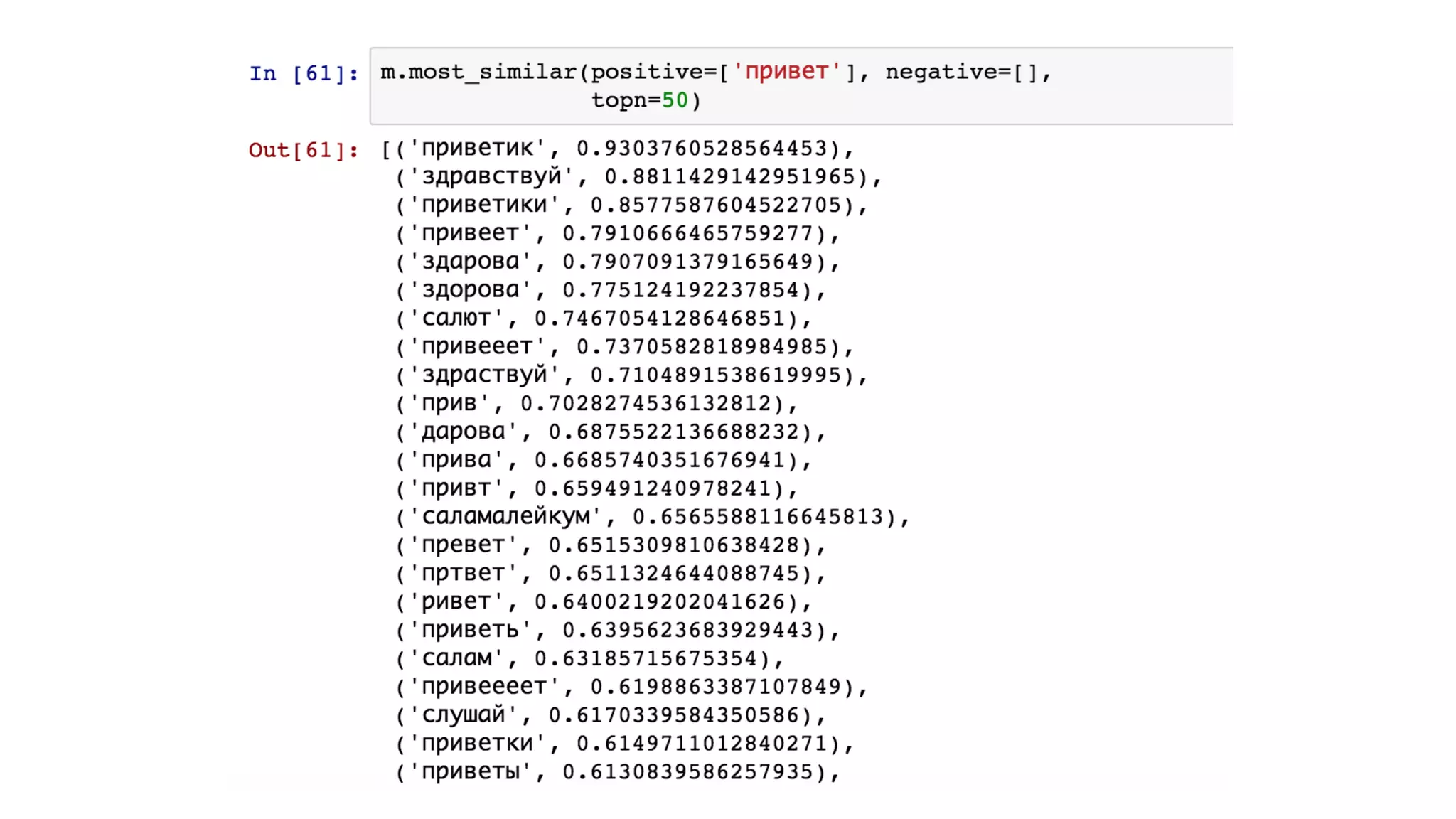Image resolution: width=1456 pixels, height=819 pixels.
Task: Click the In [61] prompt label
Action: pyautogui.click(x=303, y=73)
